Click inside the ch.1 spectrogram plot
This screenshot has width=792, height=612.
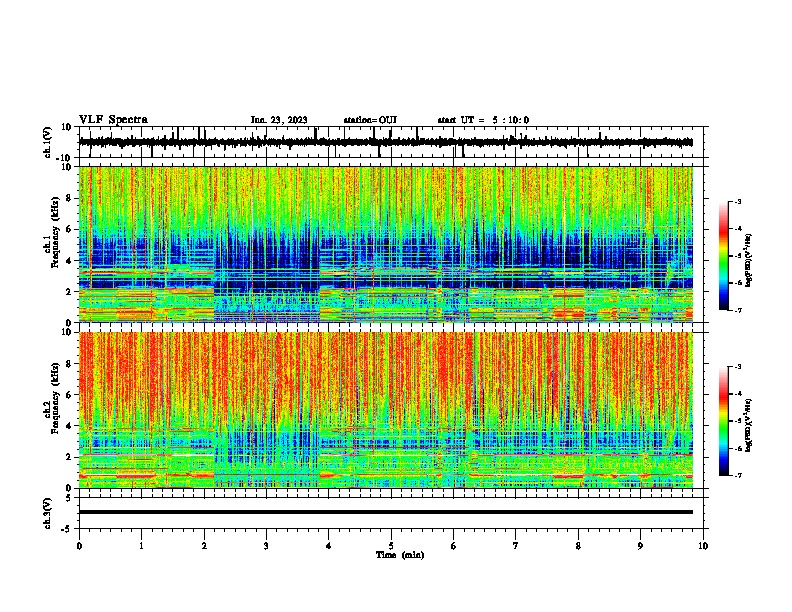[x=386, y=244]
